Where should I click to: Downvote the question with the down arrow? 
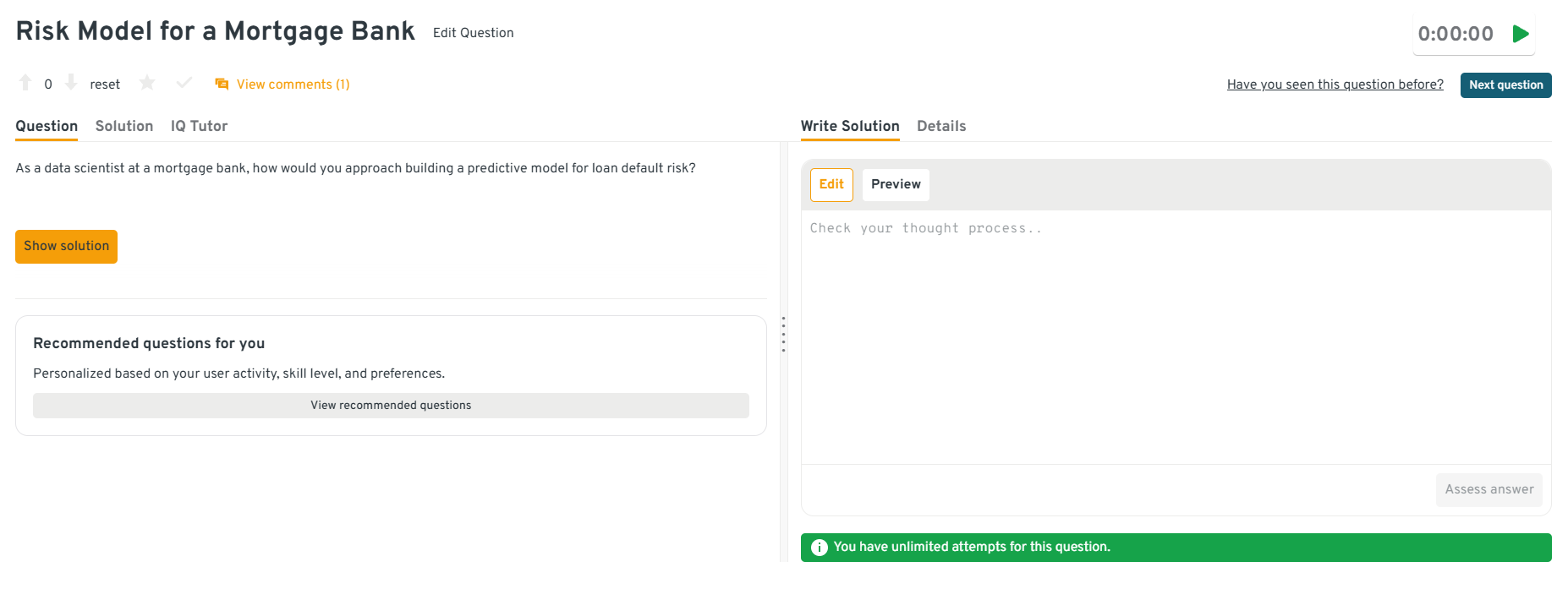71,83
